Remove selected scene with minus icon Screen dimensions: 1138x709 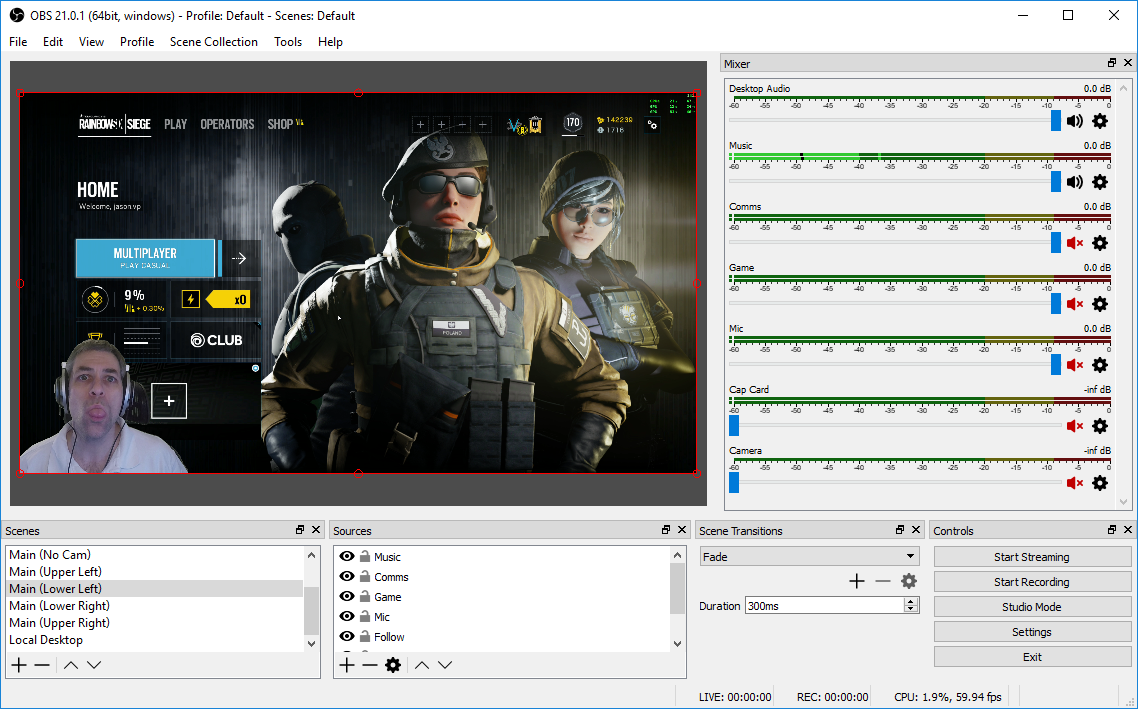(42, 665)
